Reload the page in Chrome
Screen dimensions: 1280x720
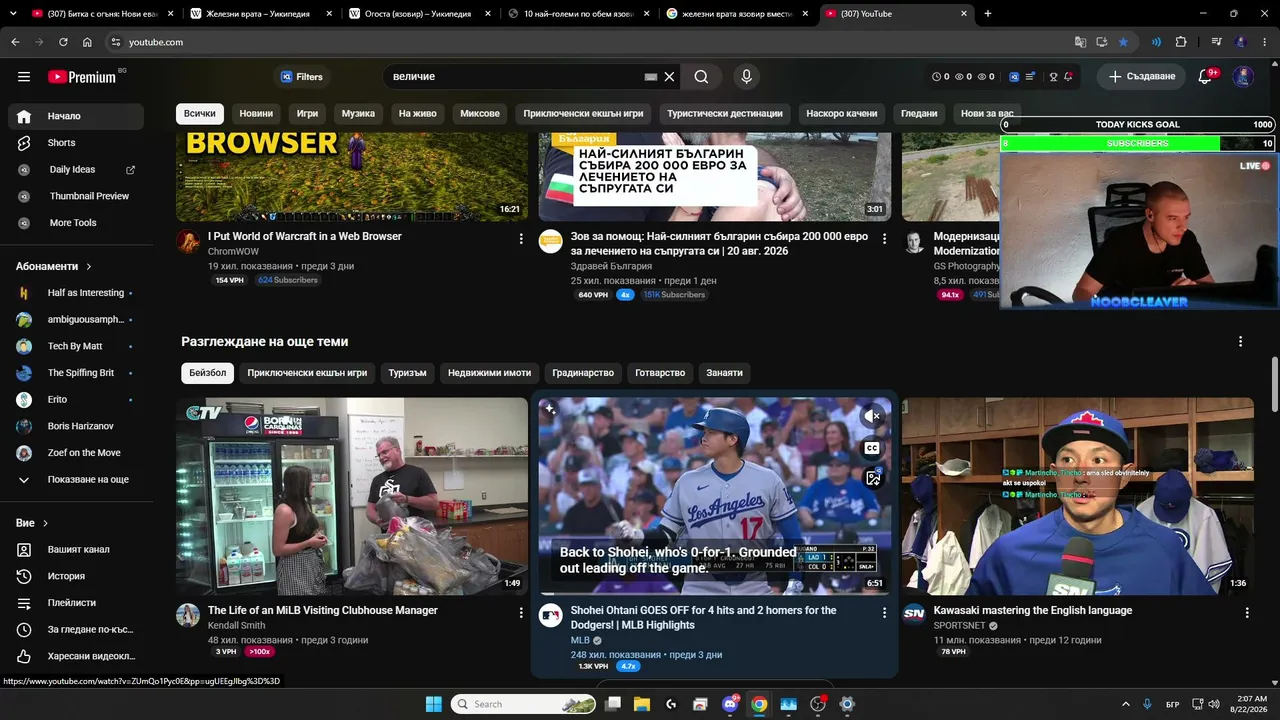point(63,42)
